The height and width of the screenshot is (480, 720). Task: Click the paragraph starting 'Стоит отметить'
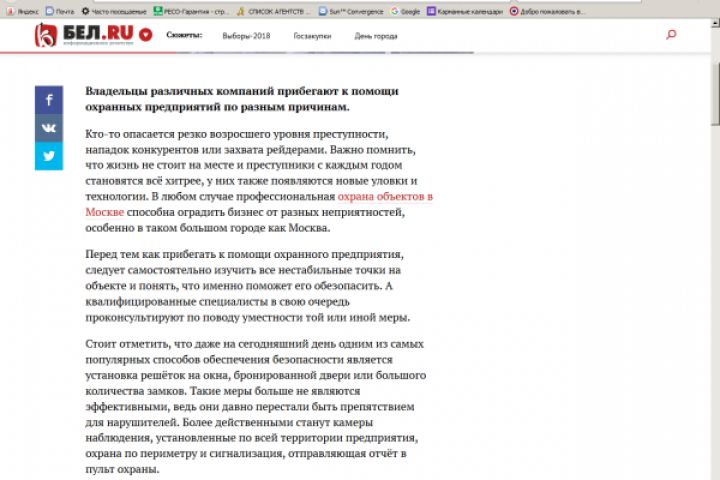256,407
